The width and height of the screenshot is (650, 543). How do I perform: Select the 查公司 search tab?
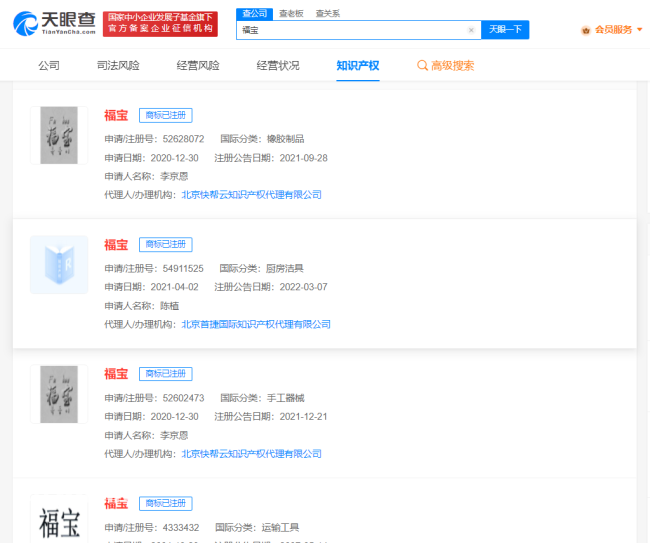255,14
